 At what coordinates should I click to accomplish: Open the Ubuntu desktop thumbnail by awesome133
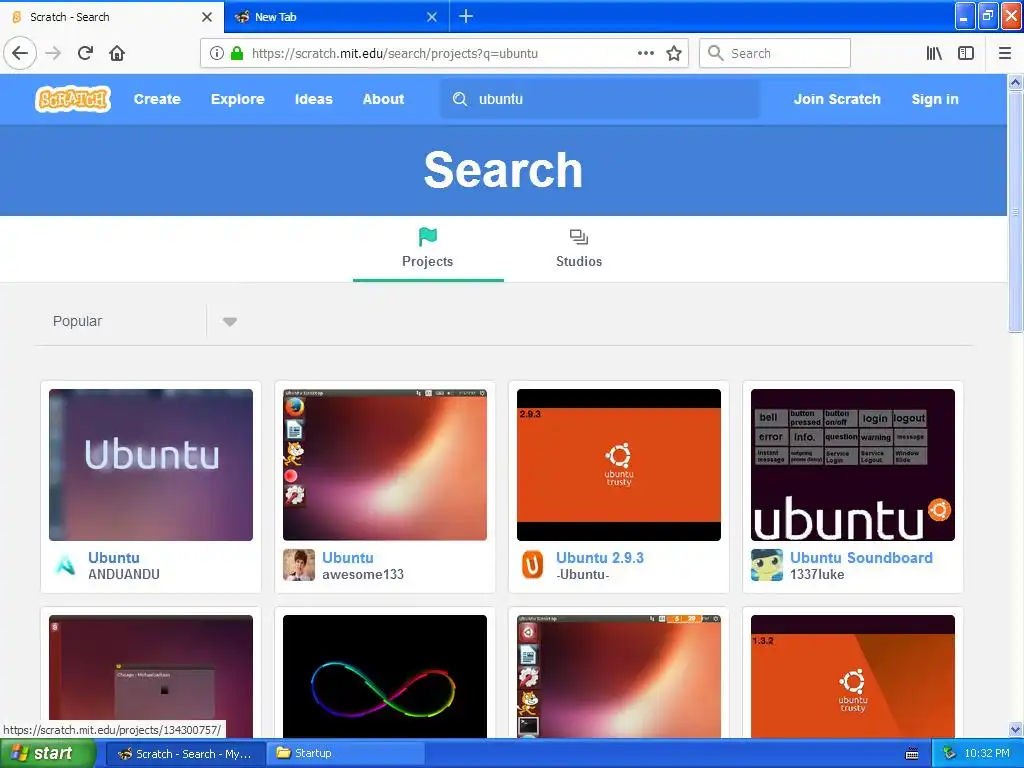pyautogui.click(x=385, y=465)
